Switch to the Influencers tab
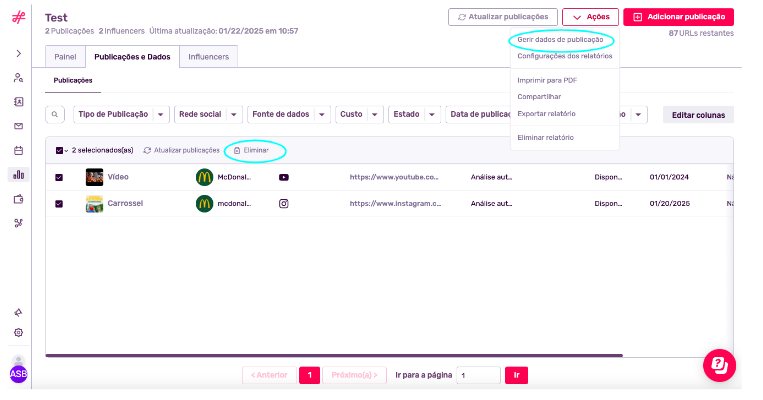The height and width of the screenshot is (400, 763). tap(208, 57)
